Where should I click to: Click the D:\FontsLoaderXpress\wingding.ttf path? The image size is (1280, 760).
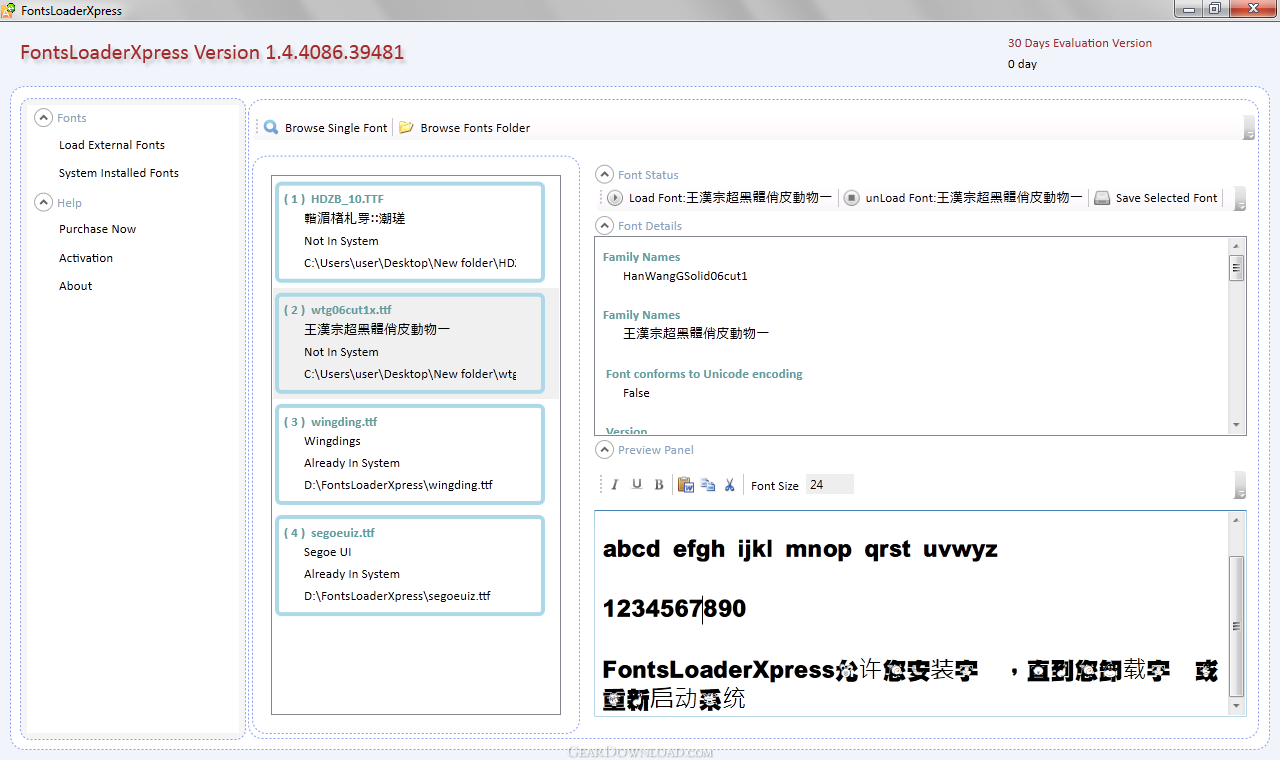click(x=398, y=485)
